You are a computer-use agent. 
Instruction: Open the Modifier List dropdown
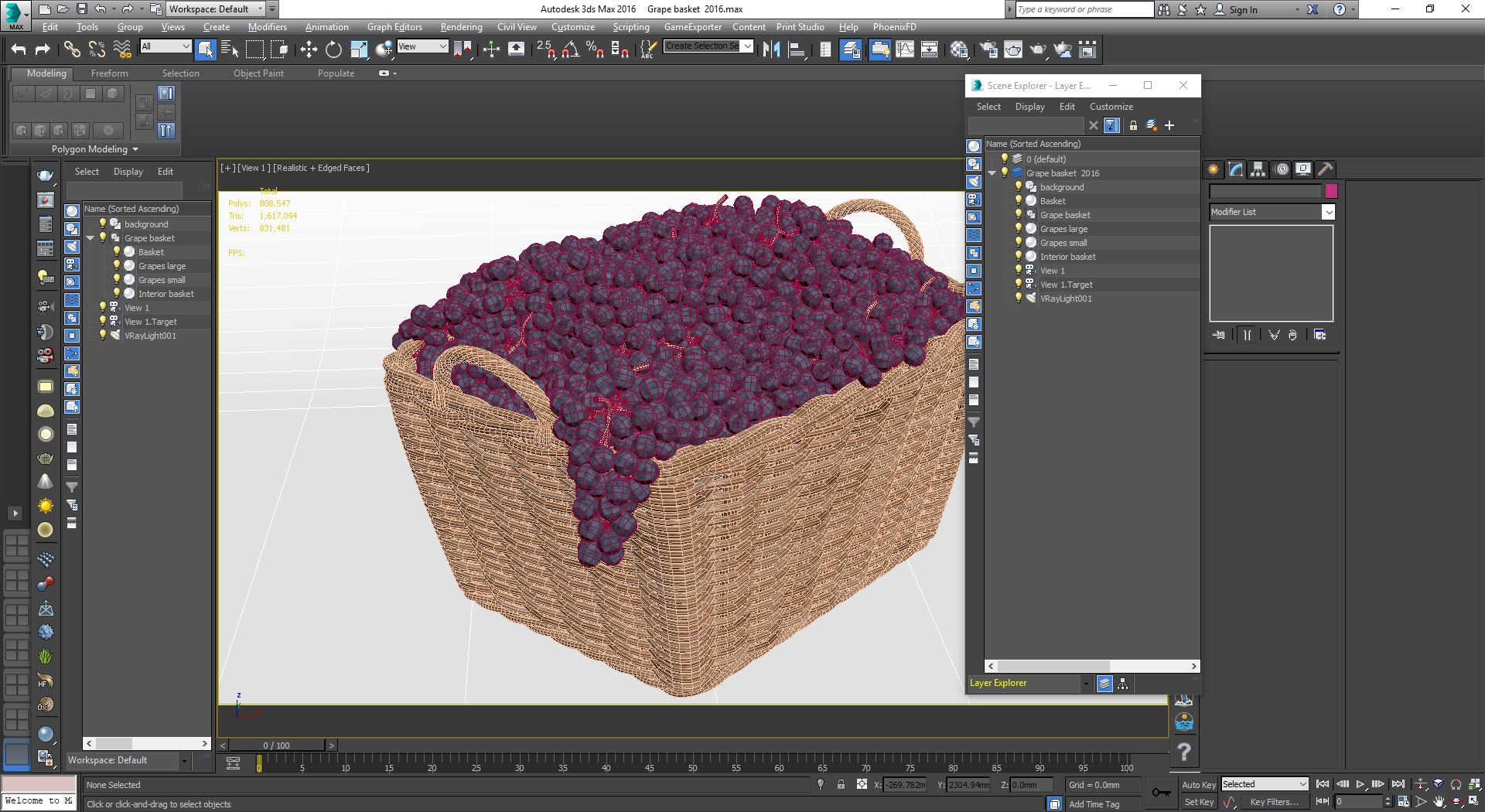pos(1272,212)
